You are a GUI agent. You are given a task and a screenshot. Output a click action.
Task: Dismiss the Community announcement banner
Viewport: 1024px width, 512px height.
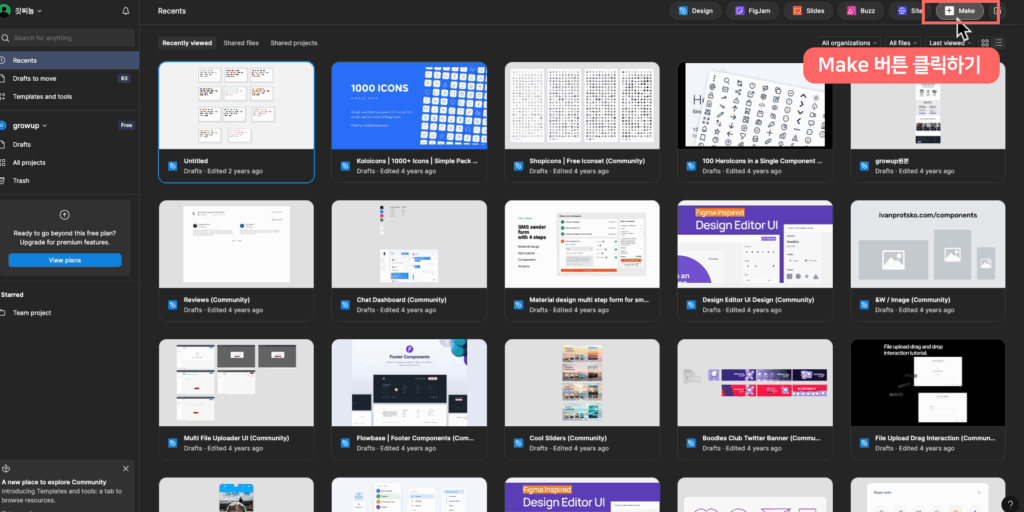coord(125,468)
